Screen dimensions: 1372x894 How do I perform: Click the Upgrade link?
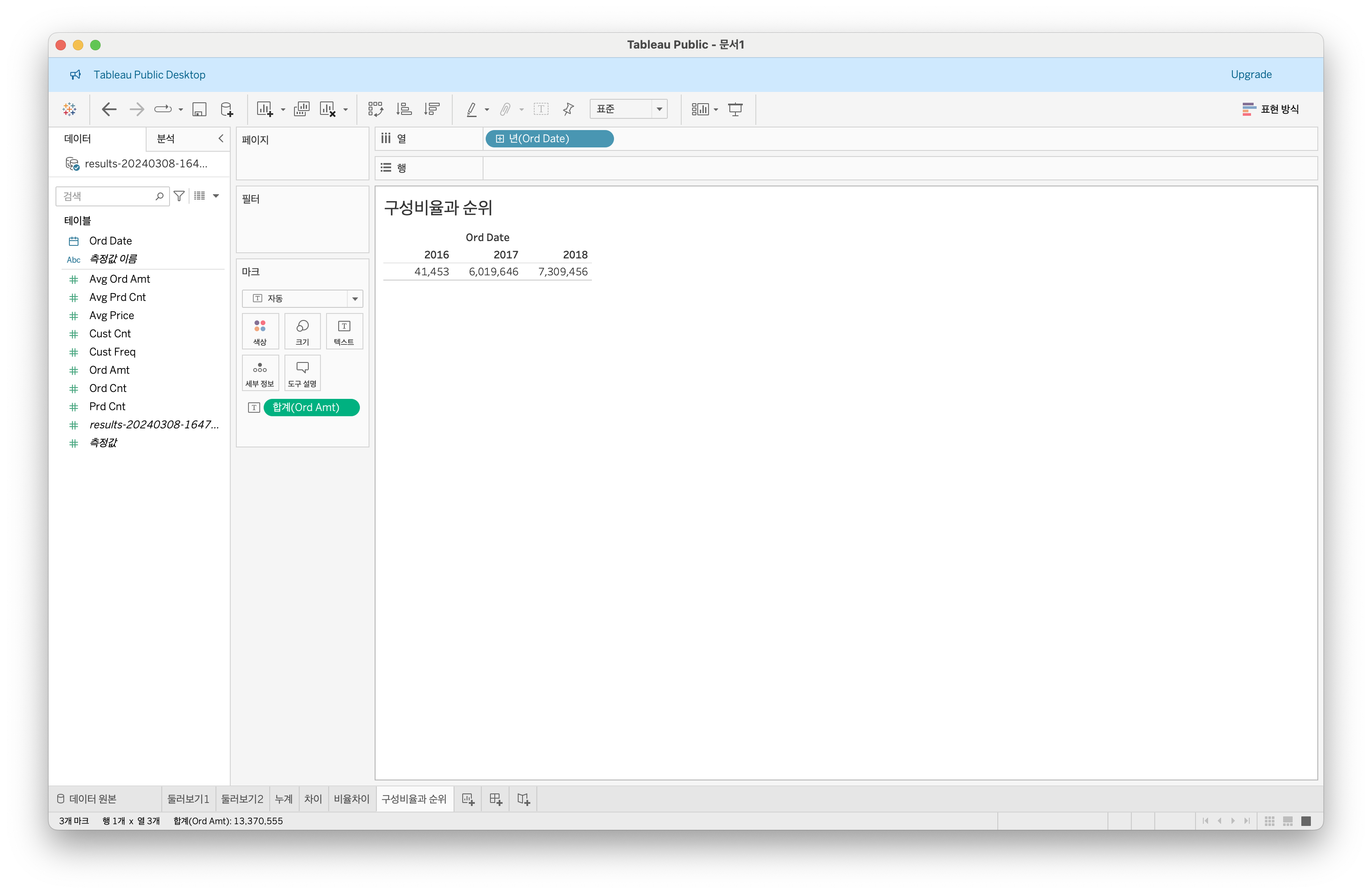pos(1251,75)
